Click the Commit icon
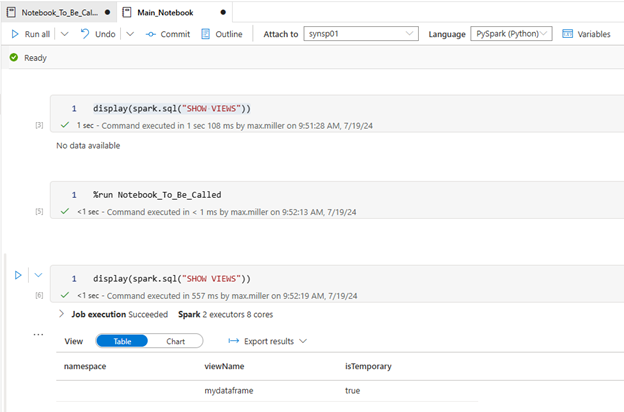624x412 pixels. click(150, 35)
